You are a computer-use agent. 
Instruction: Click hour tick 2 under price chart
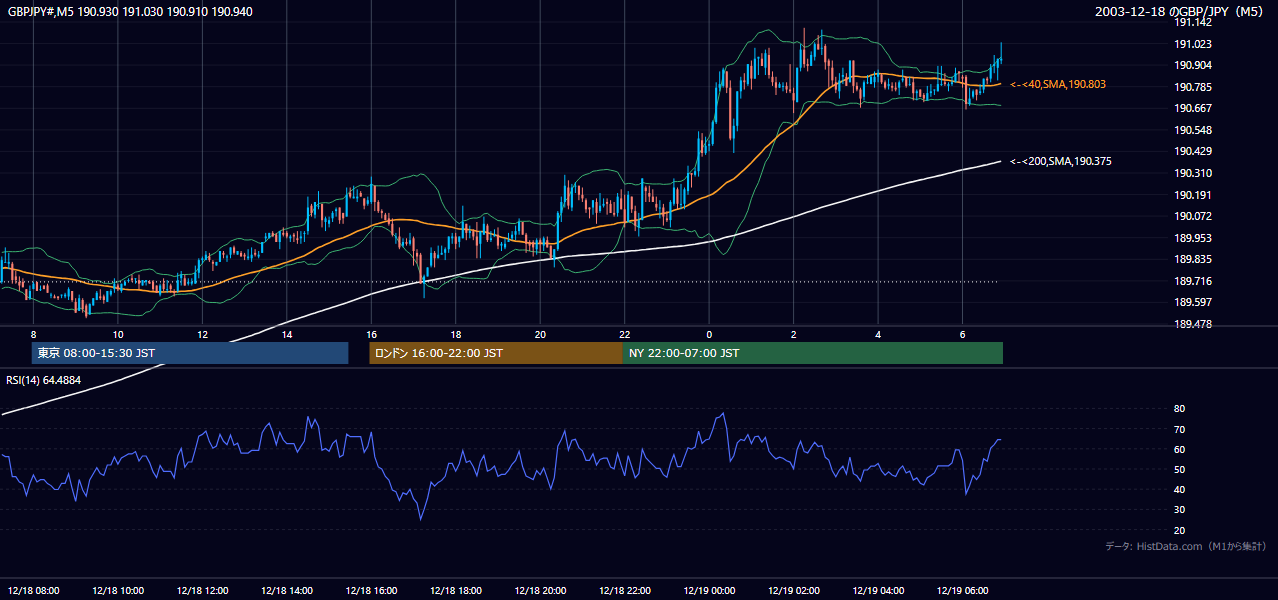[x=793, y=334]
